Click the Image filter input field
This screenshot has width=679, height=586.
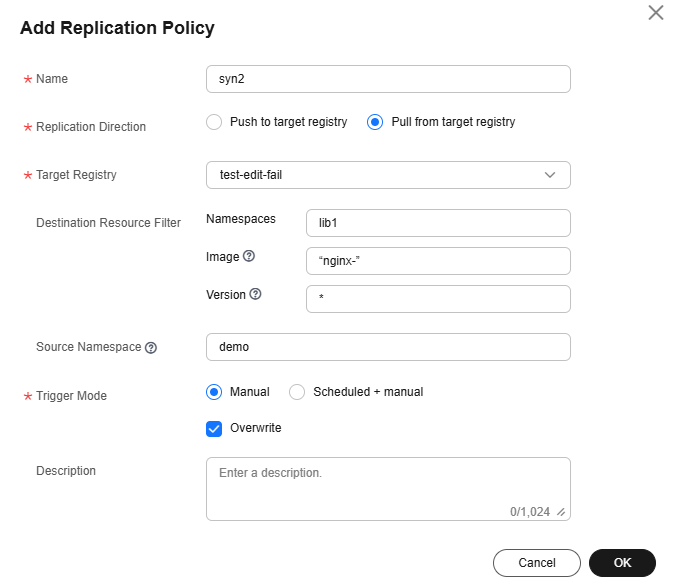pyautogui.click(x=437, y=261)
